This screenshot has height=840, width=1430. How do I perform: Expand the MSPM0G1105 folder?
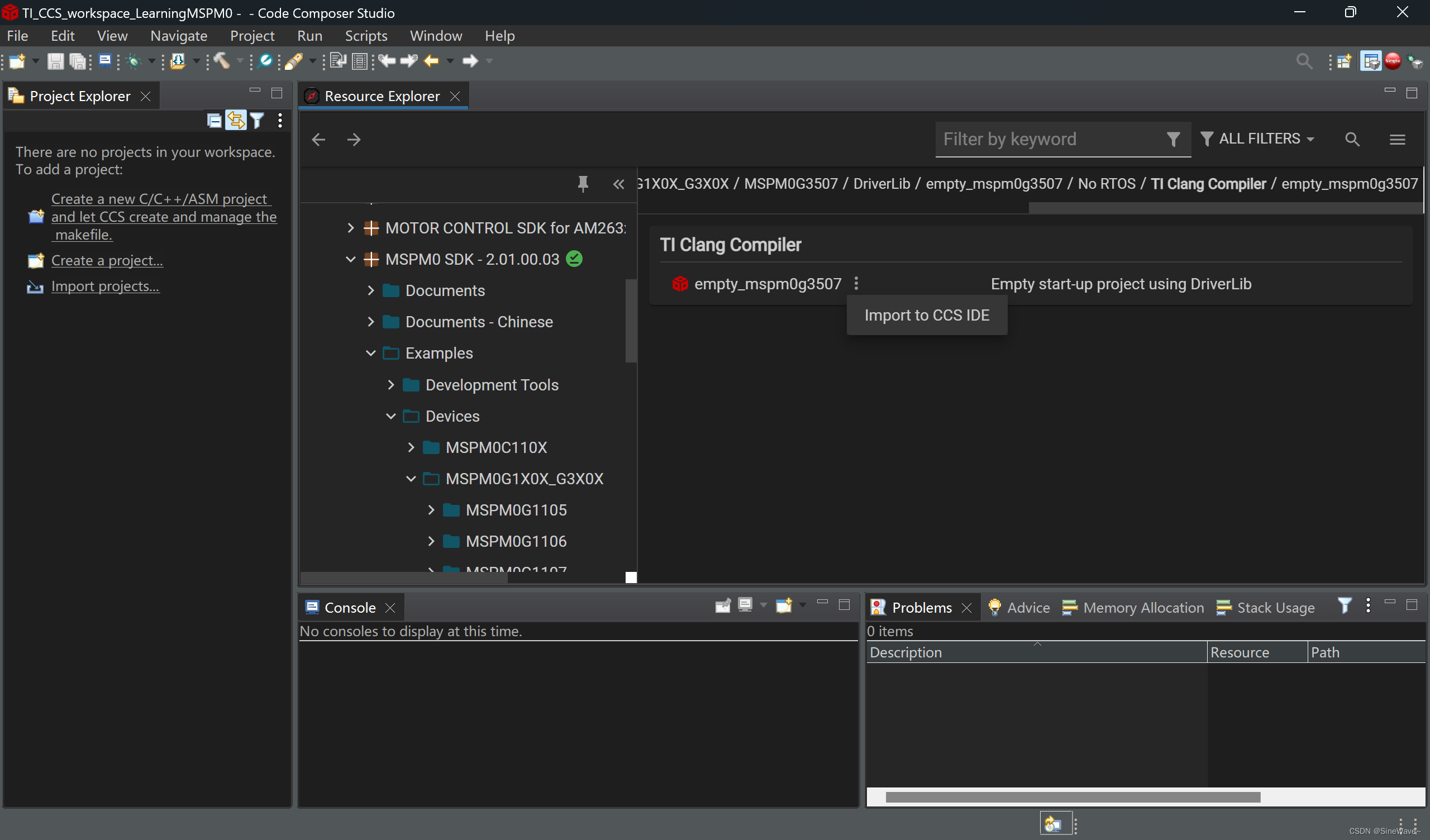[x=431, y=510]
